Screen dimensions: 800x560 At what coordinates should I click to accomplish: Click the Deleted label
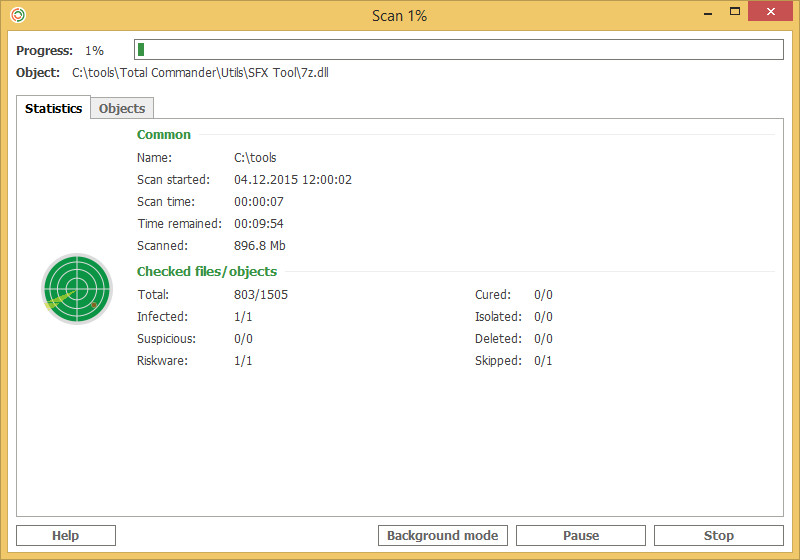coord(498,338)
